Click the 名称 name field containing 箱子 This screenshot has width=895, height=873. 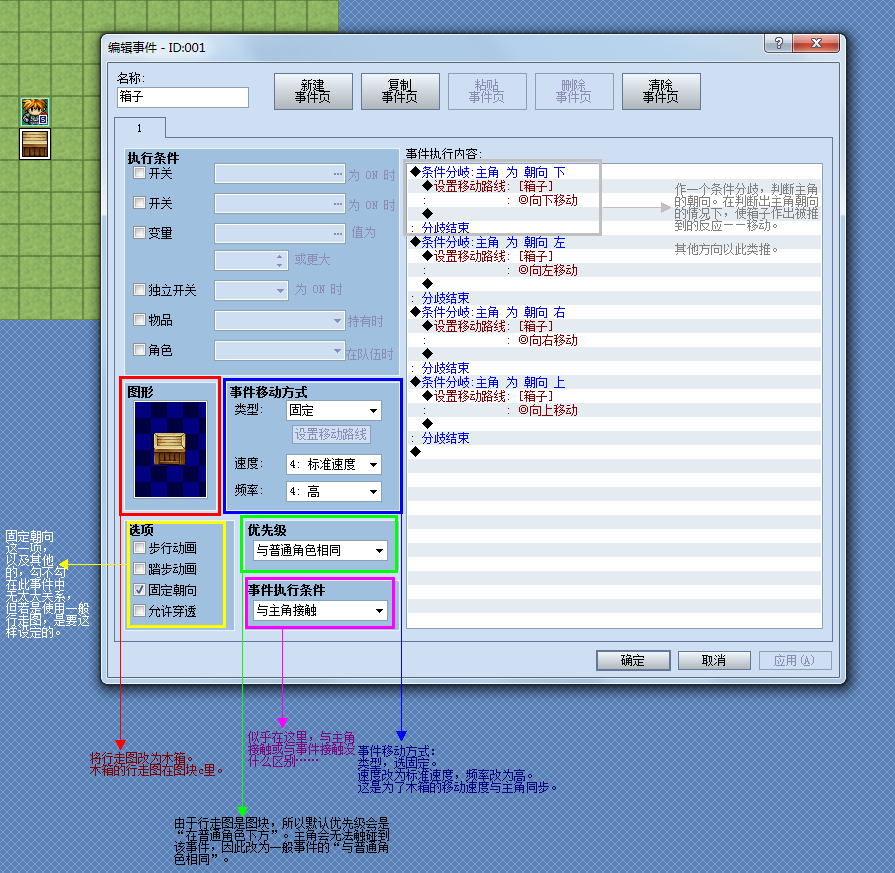pyautogui.click(x=183, y=97)
